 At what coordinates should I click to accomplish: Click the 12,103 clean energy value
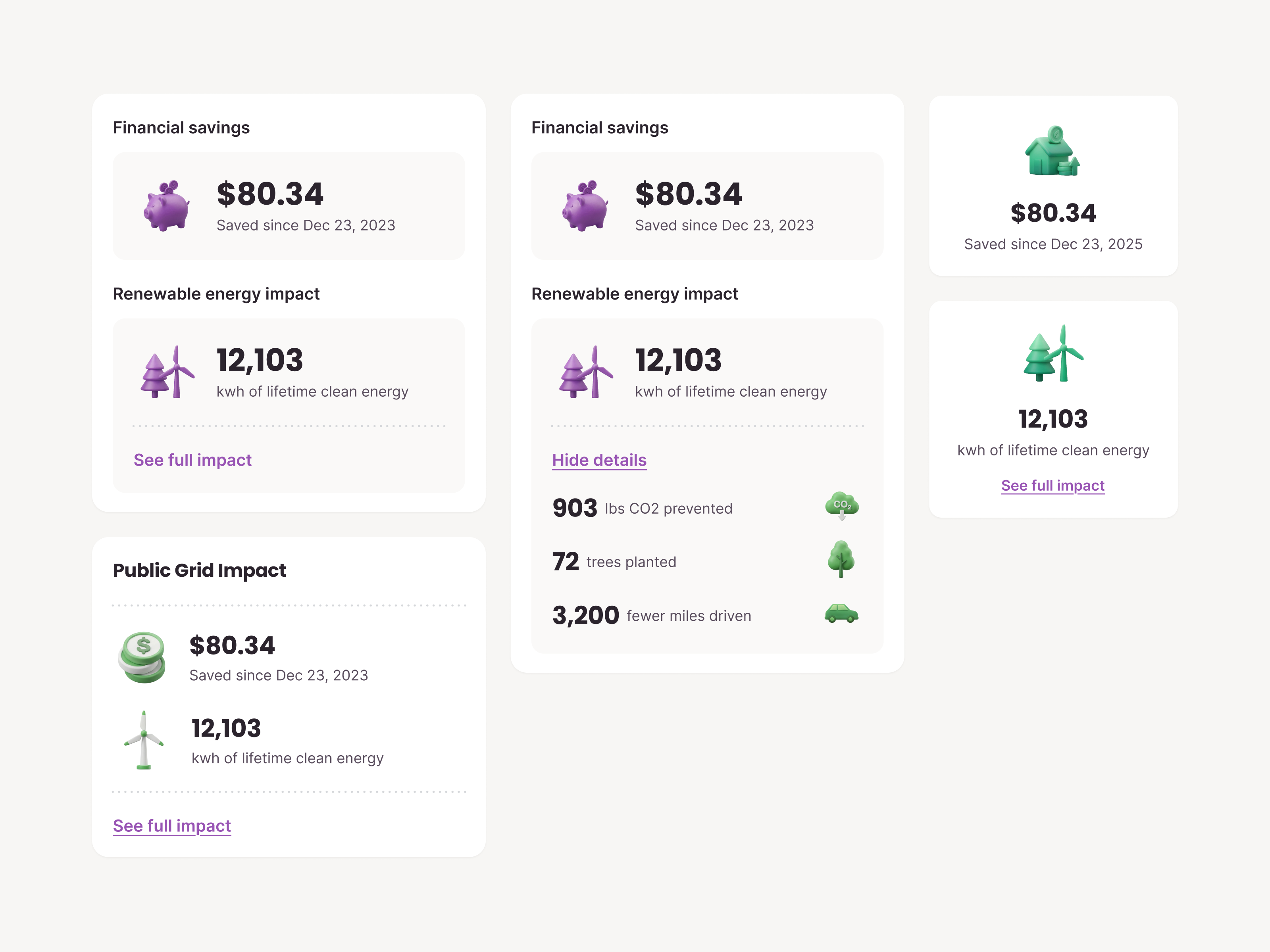click(260, 360)
